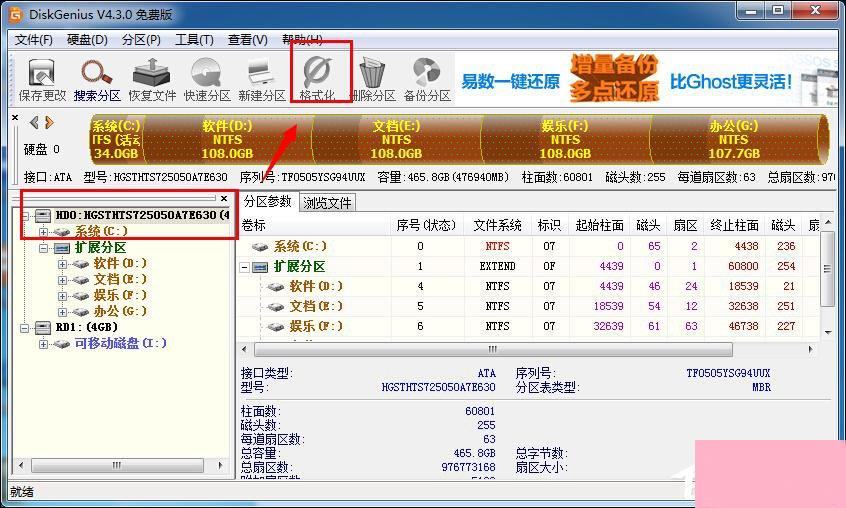846x508 pixels.
Task: Expand the 可移动磁盘(I:) tree node
Action: pyautogui.click(x=44, y=344)
